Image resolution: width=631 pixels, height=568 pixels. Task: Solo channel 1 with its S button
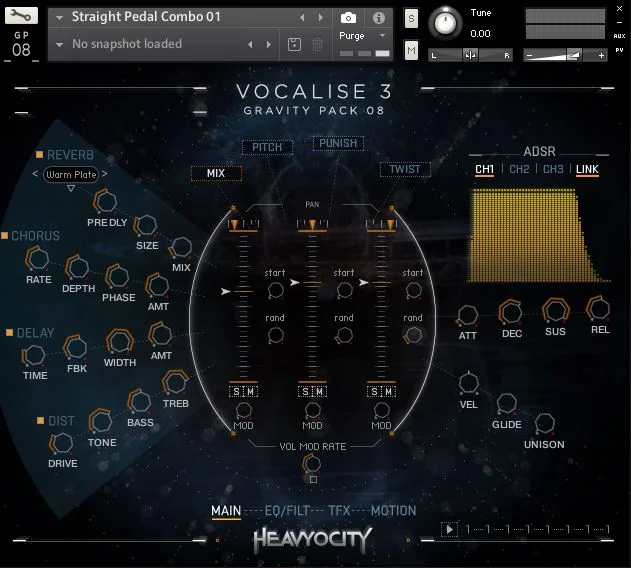click(x=236, y=392)
